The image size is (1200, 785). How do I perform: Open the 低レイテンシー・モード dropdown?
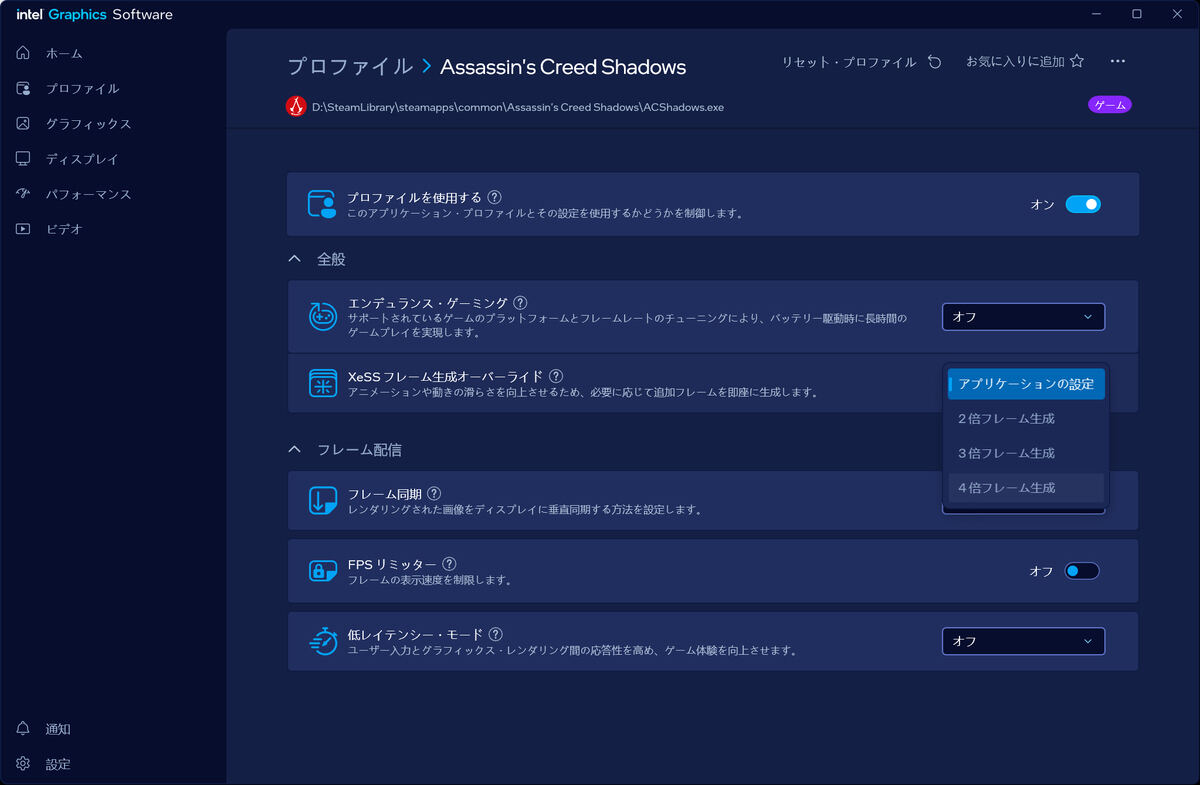(1023, 641)
